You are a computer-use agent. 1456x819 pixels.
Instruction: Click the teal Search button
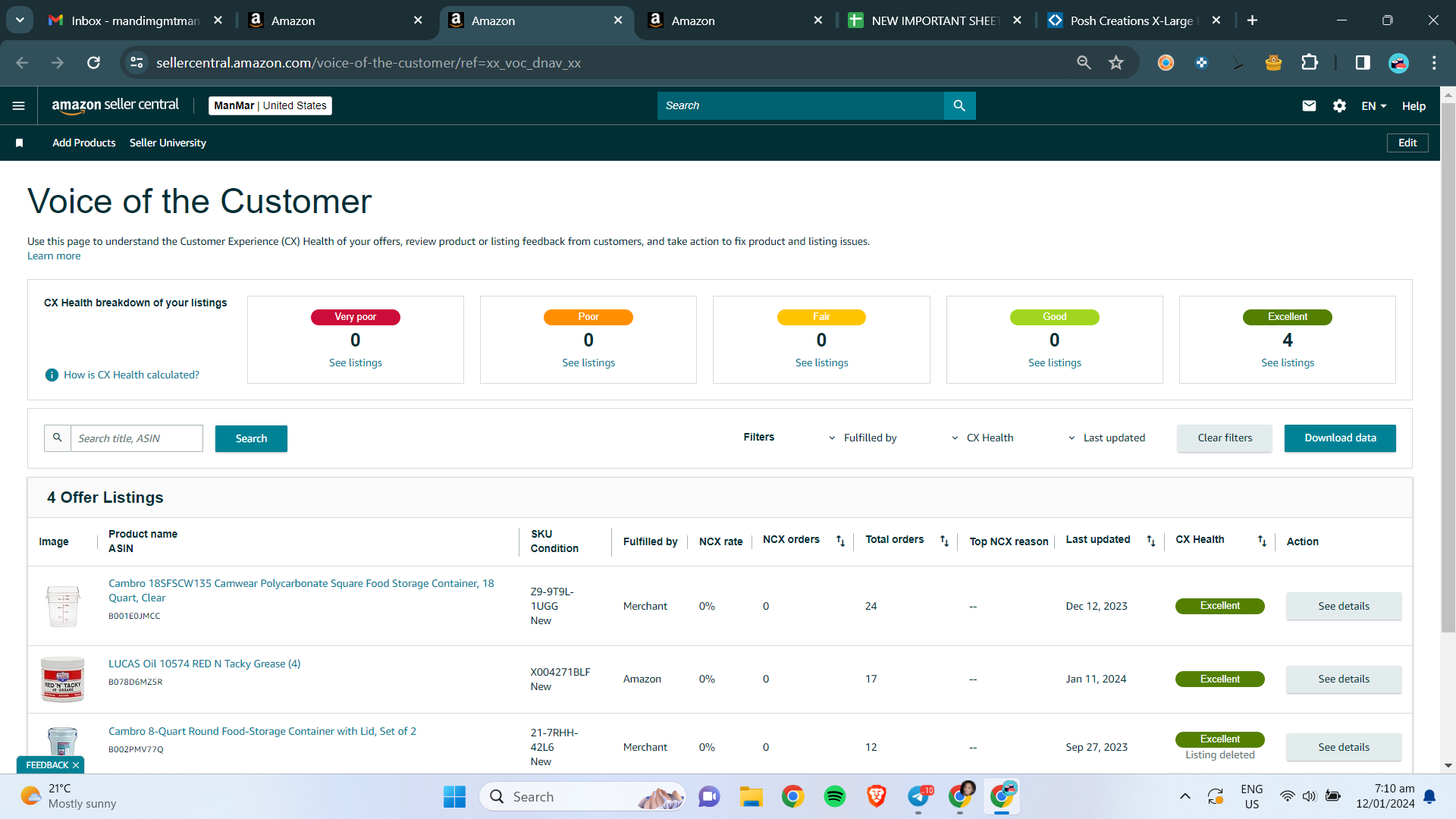(251, 438)
